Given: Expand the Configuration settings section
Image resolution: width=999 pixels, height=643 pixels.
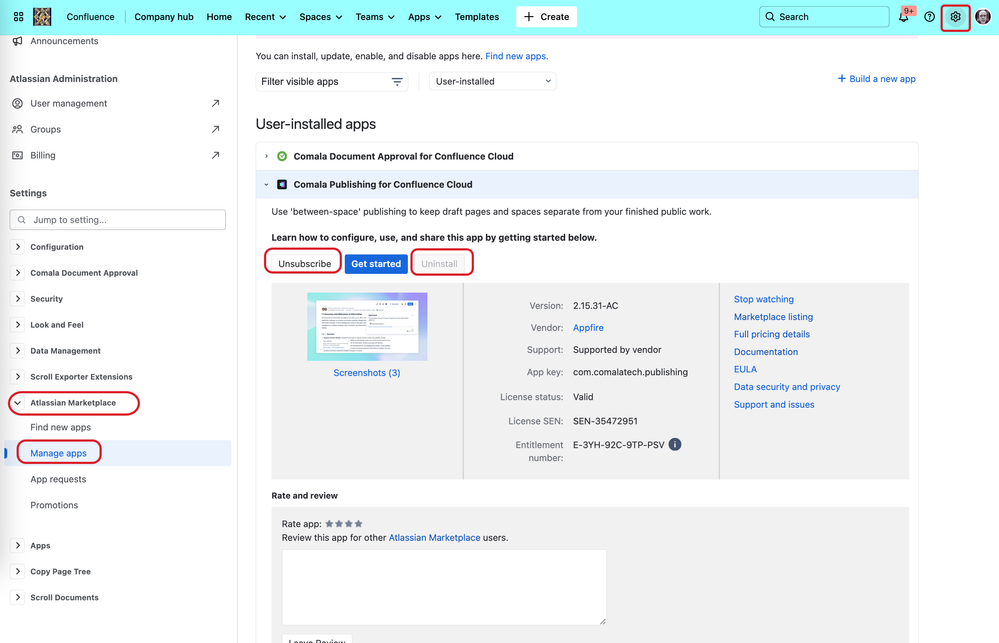Looking at the screenshot, I should click(x=18, y=247).
